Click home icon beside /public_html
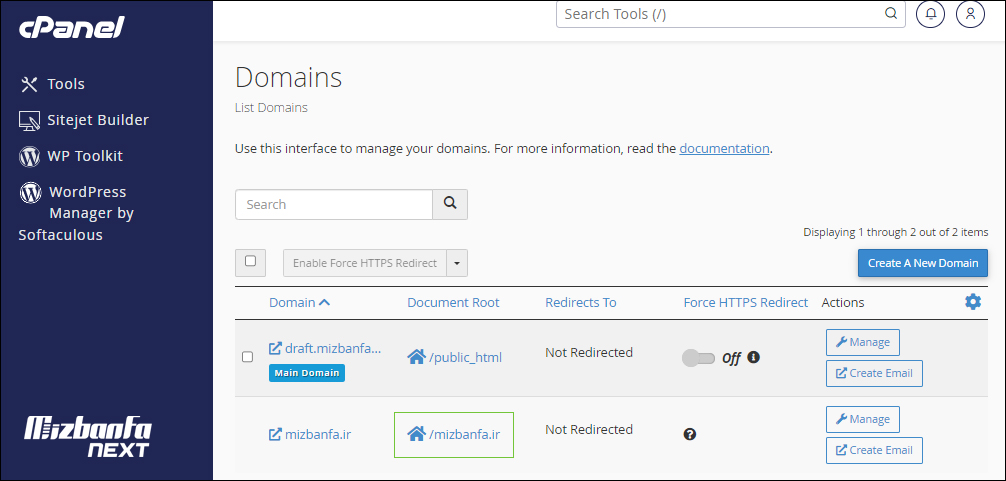Viewport: 1006px width, 481px height. click(x=417, y=357)
